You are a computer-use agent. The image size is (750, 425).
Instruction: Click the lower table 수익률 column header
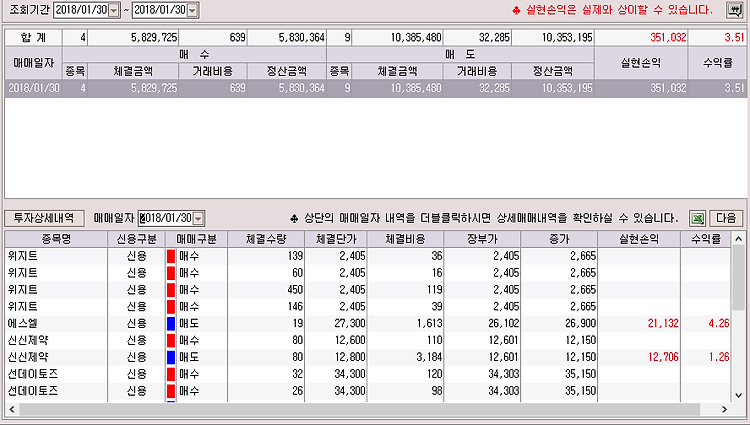706,239
